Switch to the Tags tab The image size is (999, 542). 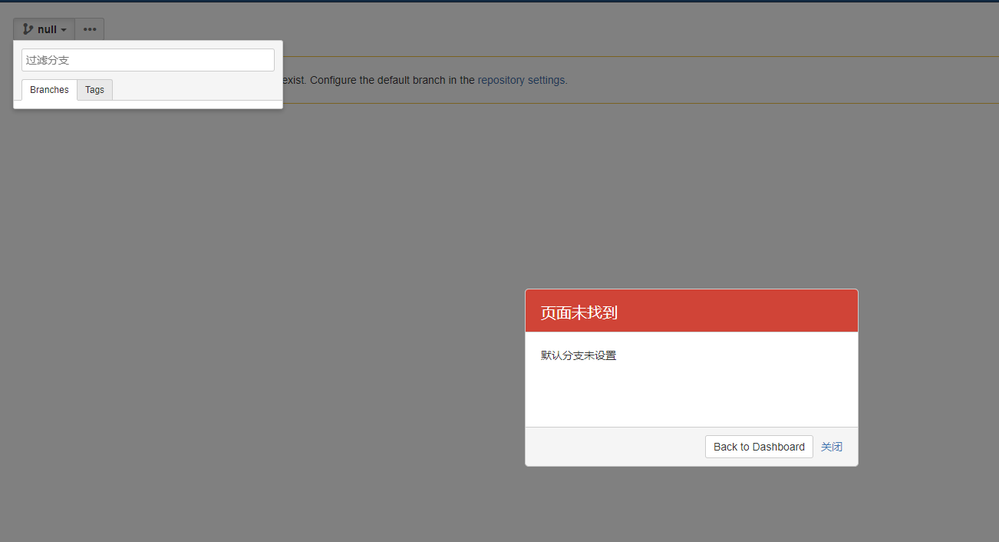pyautogui.click(x=94, y=90)
